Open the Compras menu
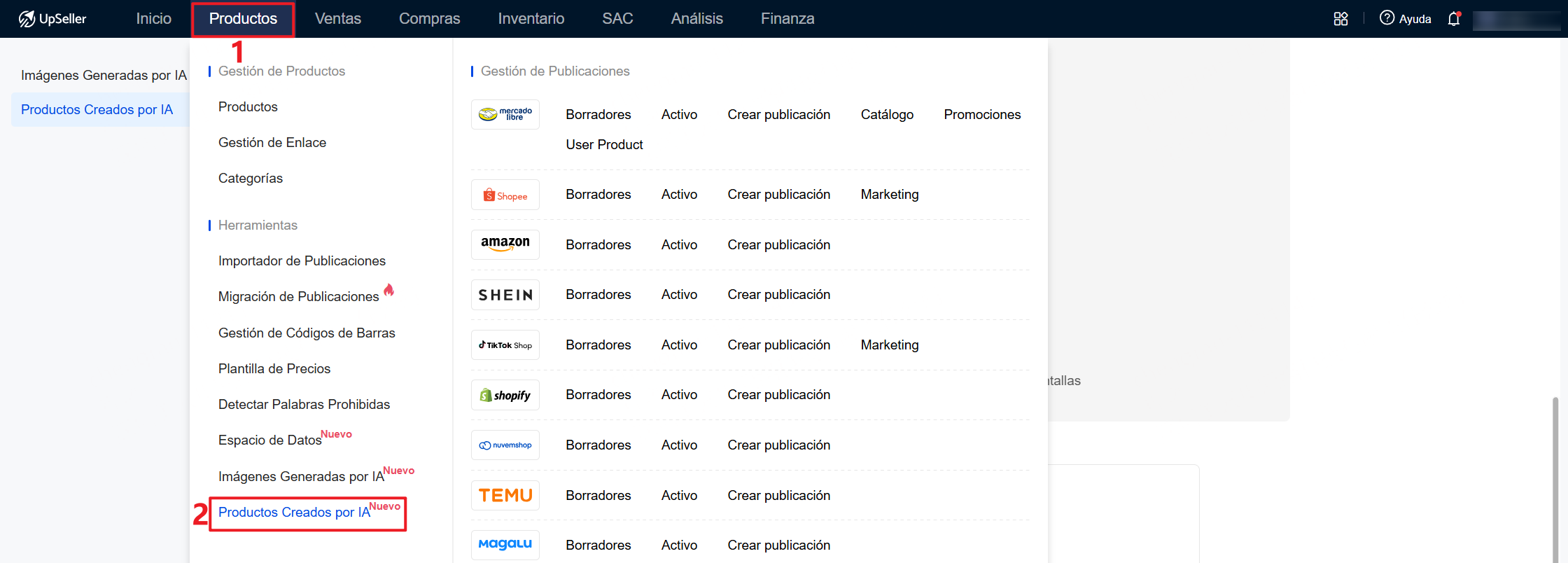 pos(429,19)
